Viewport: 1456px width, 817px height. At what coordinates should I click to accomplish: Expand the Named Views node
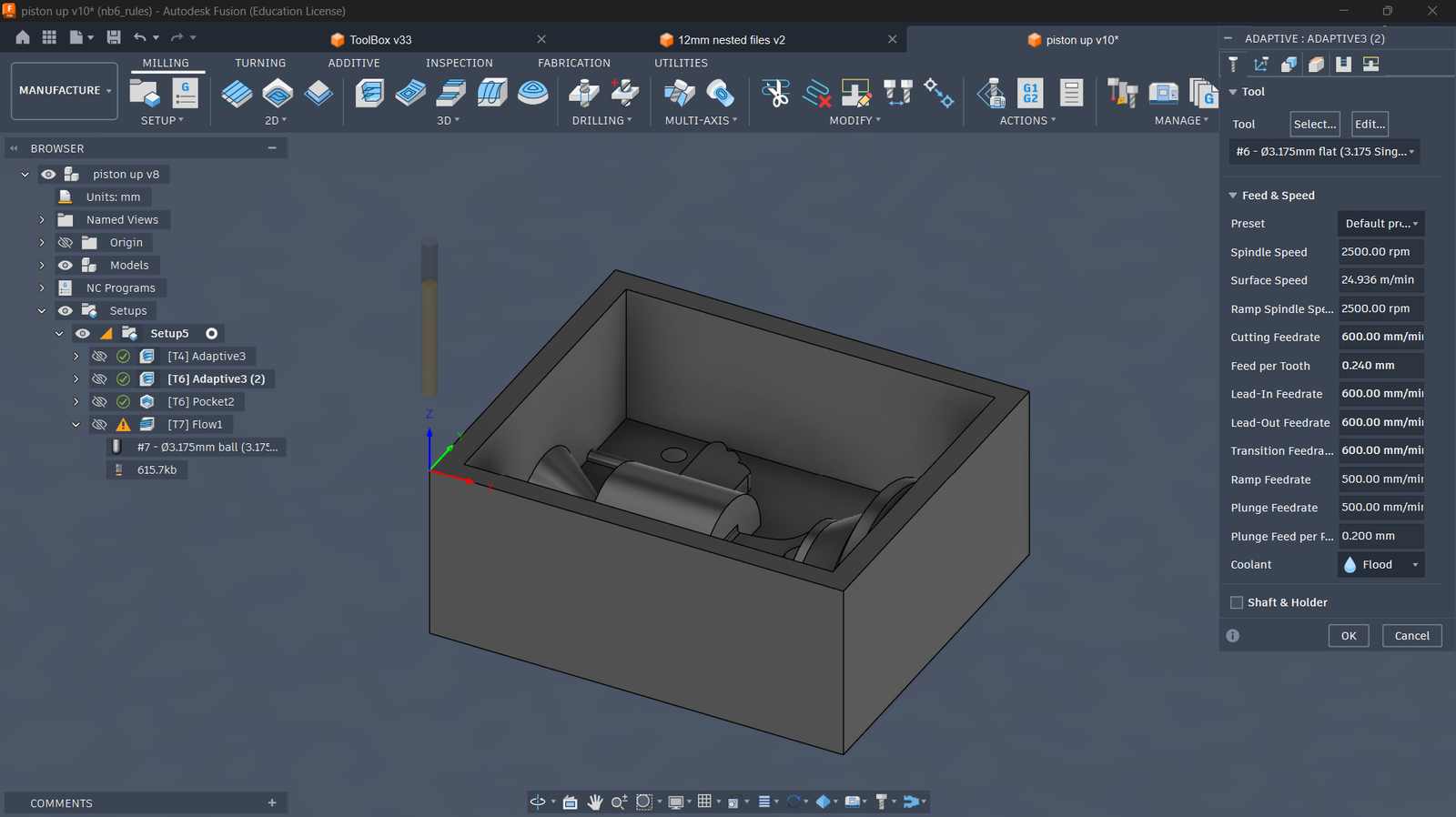tap(42, 219)
